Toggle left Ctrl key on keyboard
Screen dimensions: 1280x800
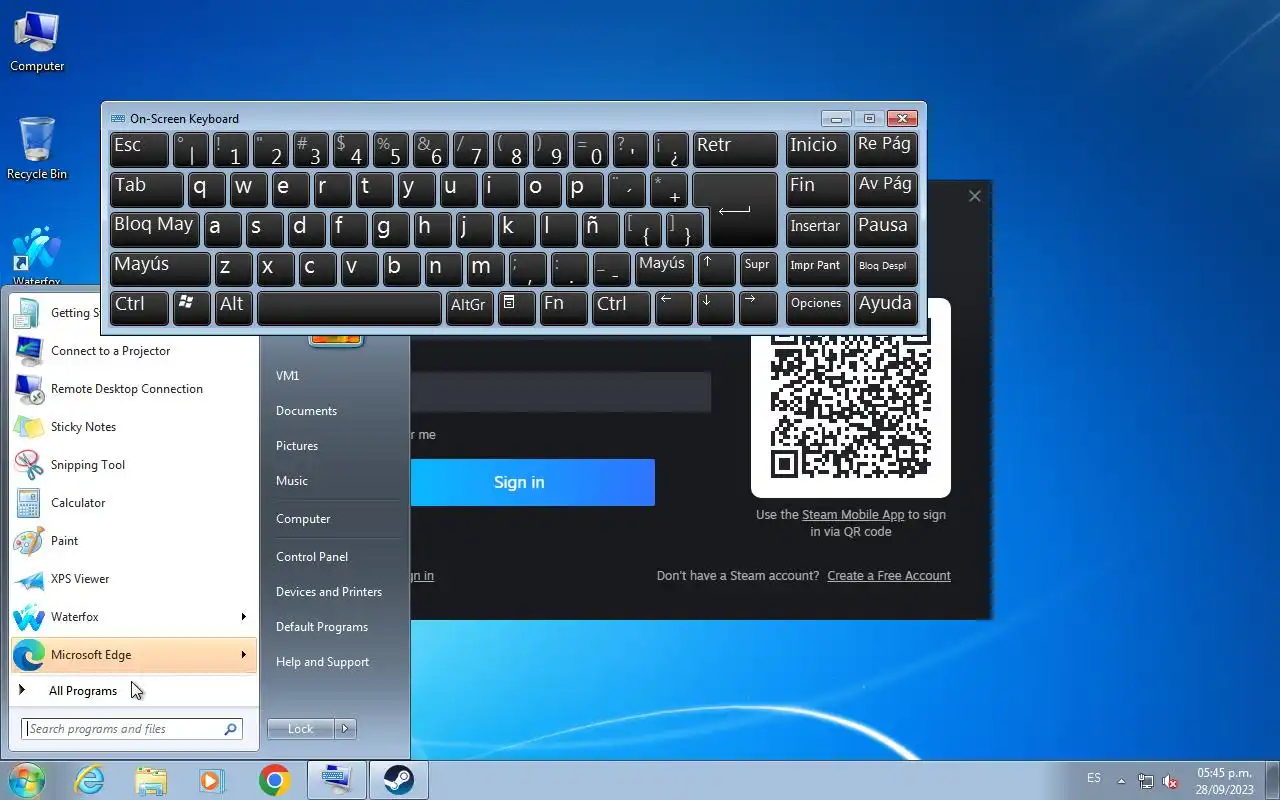139,308
